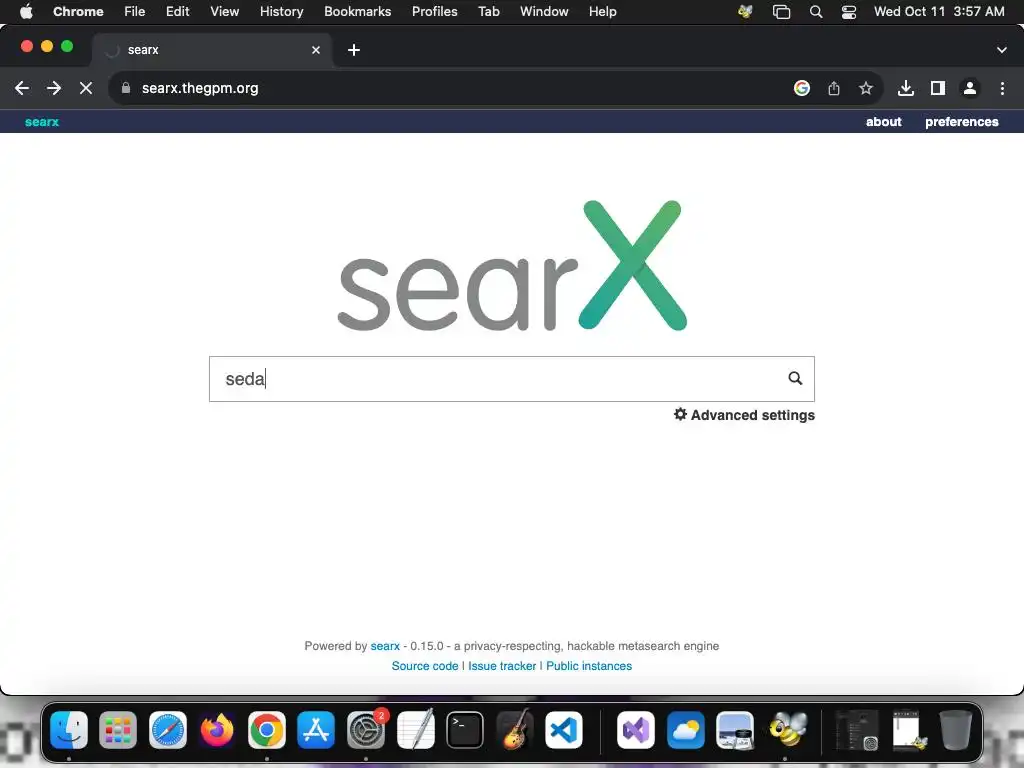The width and height of the screenshot is (1024, 768).
Task: Open Firefox from the dock
Action: (x=217, y=730)
